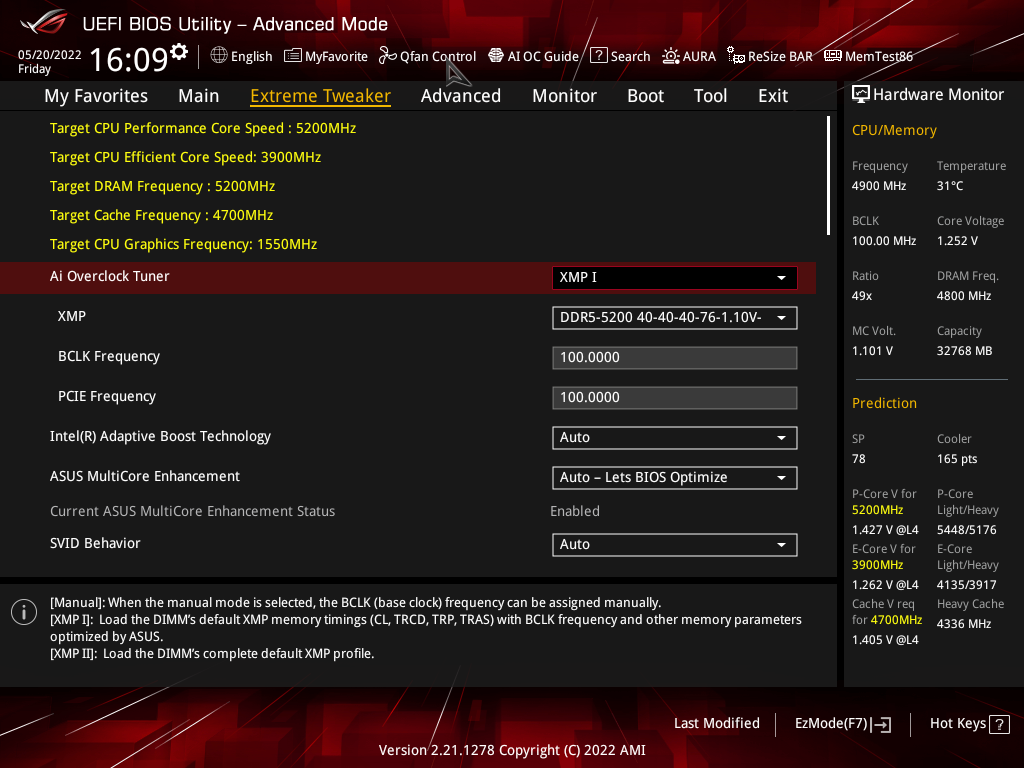Switch to the Advanced tab

(460, 96)
